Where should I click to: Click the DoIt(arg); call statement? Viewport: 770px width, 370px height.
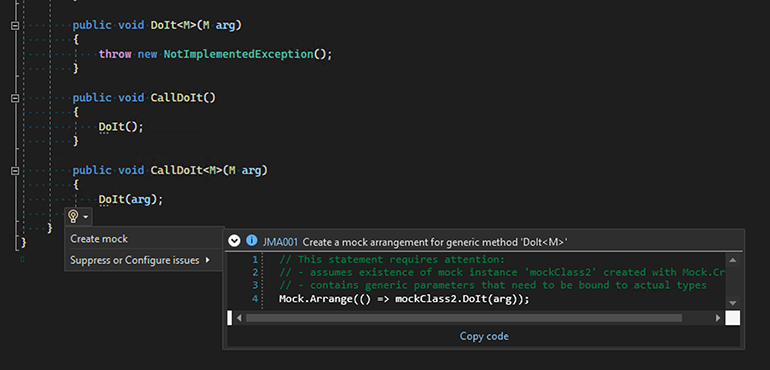click(131, 199)
